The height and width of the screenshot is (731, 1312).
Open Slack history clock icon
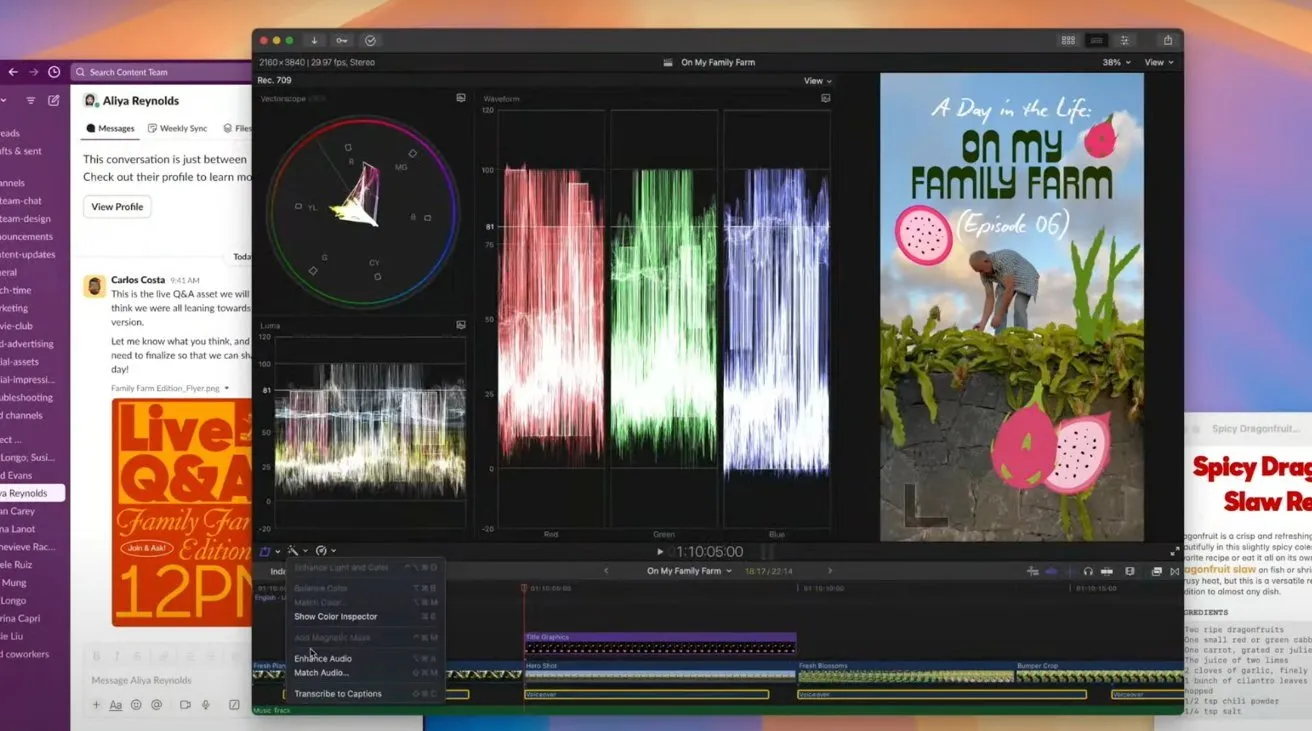(54, 72)
